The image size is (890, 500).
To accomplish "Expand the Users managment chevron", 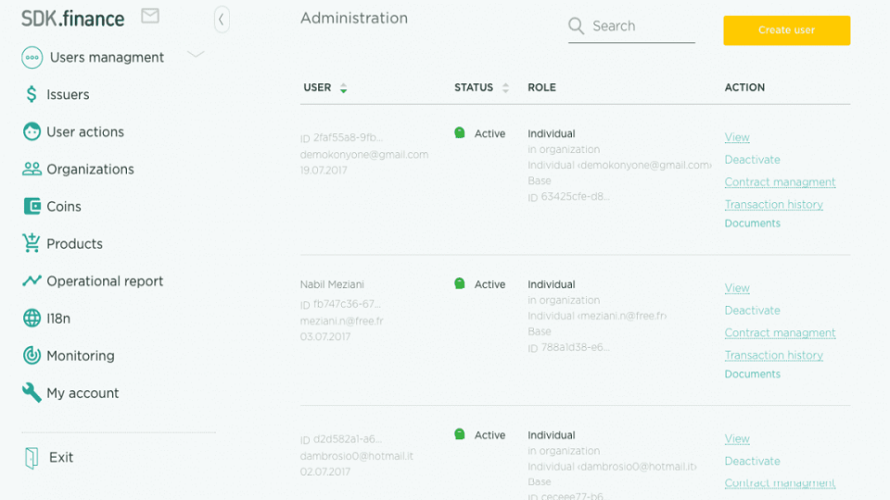I will tap(195, 55).
